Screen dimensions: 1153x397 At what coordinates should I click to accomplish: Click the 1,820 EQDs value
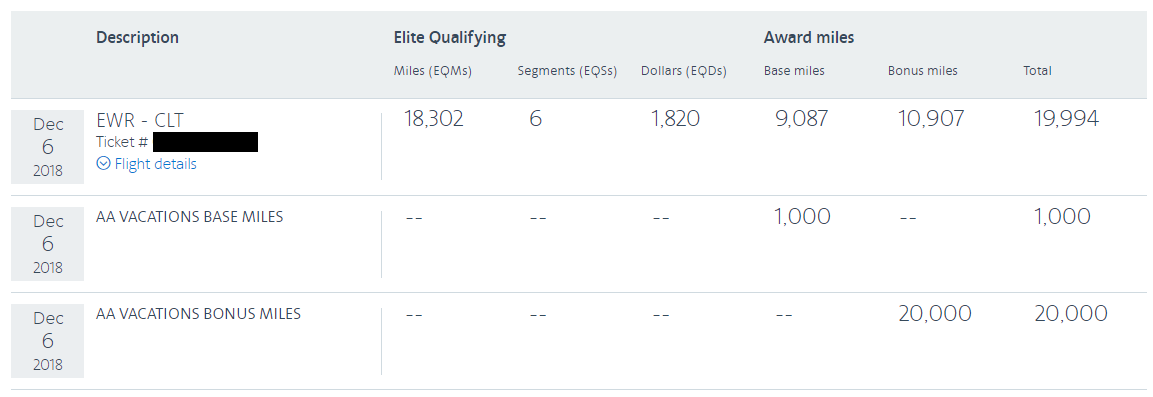tap(675, 119)
